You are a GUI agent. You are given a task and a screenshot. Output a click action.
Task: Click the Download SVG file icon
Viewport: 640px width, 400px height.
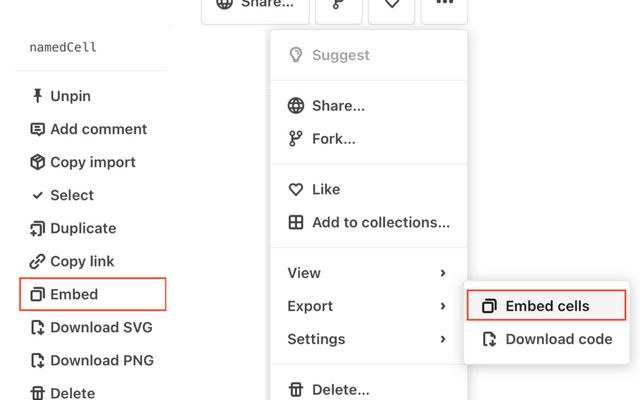[x=38, y=327]
